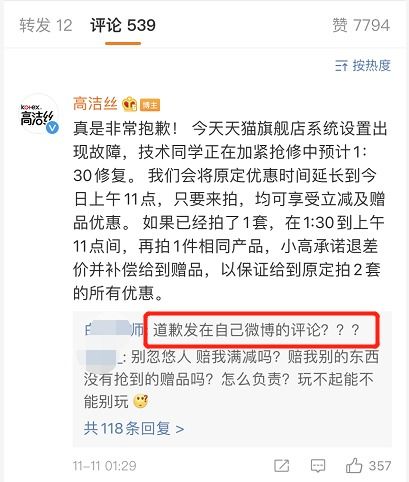Screen dimensions: 409x482
Task: Like the comment with thumbs-up icon
Action: click(x=354, y=465)
